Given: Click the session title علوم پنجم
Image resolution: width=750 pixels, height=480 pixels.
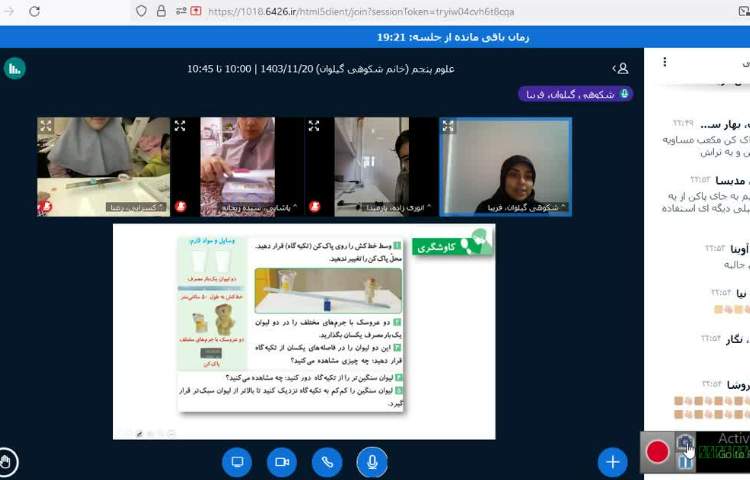Looking at the screenshot, I should tap(320, 69).
